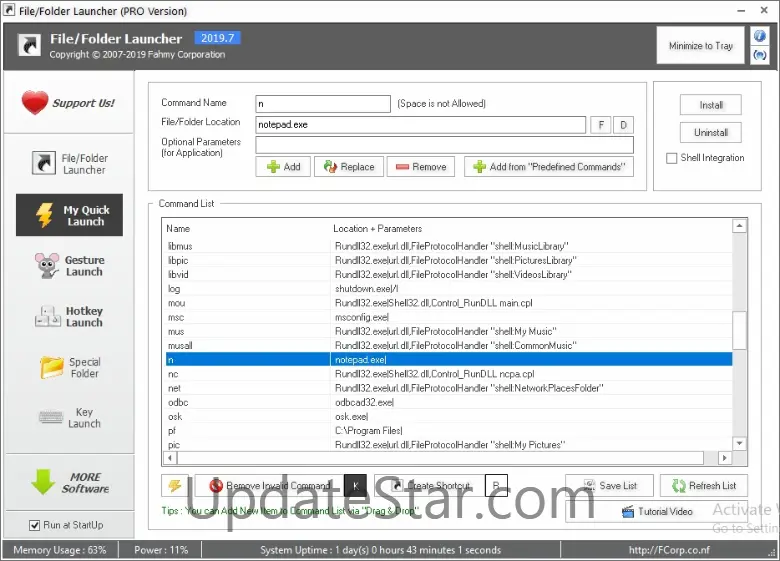Click the Command Name input field
Viewport: 780px width, 561px height.
pyautogui.click(x=323, y=103)
